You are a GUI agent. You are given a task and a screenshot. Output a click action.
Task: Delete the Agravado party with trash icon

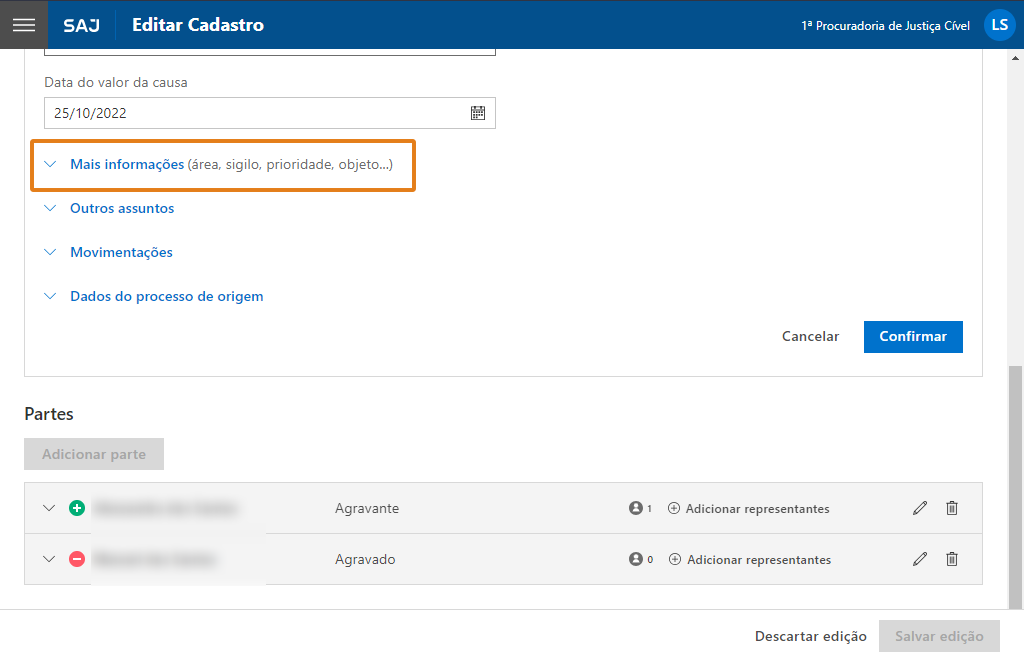coord(952,559)
